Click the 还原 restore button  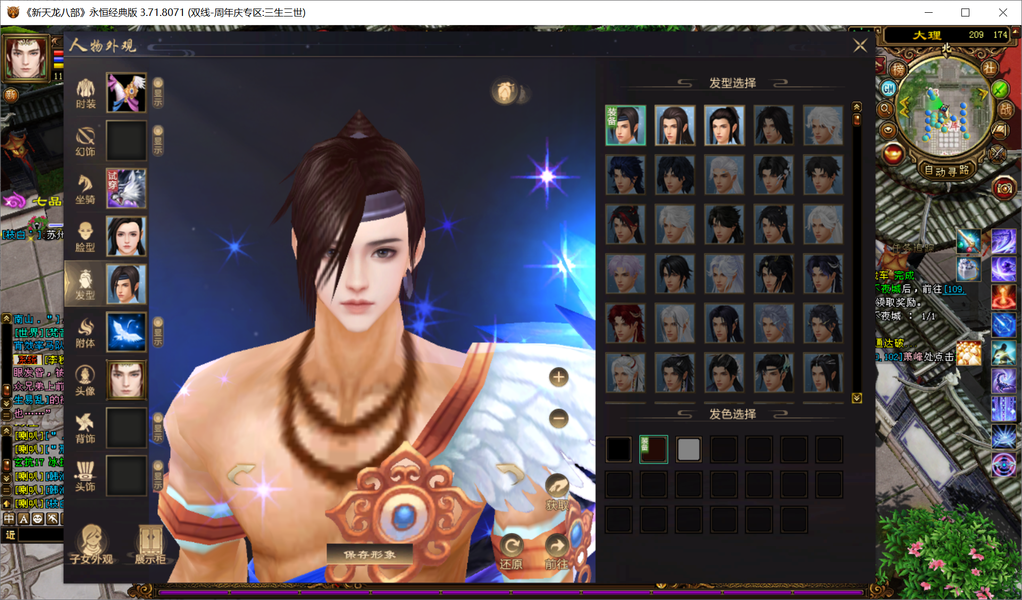pos(511,552)
